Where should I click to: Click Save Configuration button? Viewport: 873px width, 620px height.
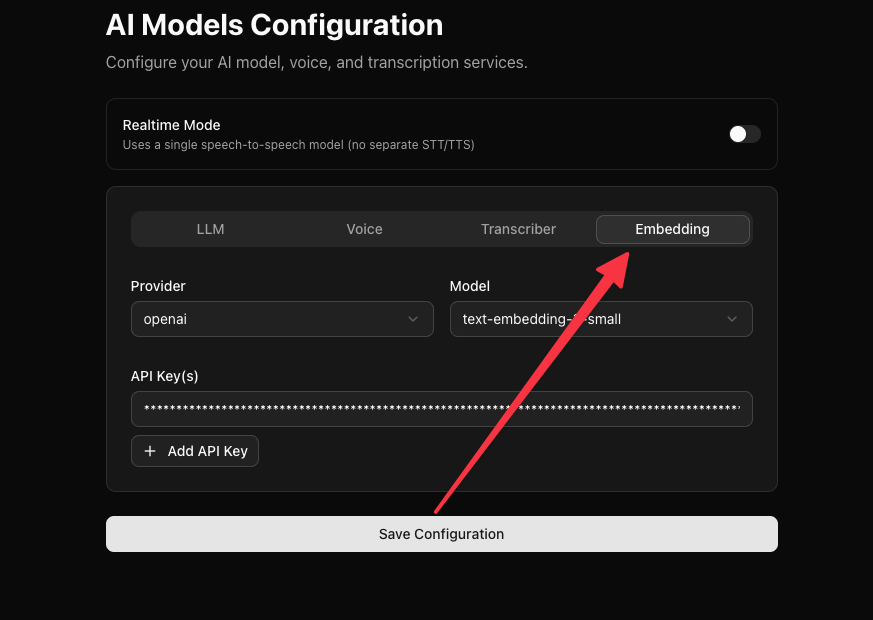[442, 534]
